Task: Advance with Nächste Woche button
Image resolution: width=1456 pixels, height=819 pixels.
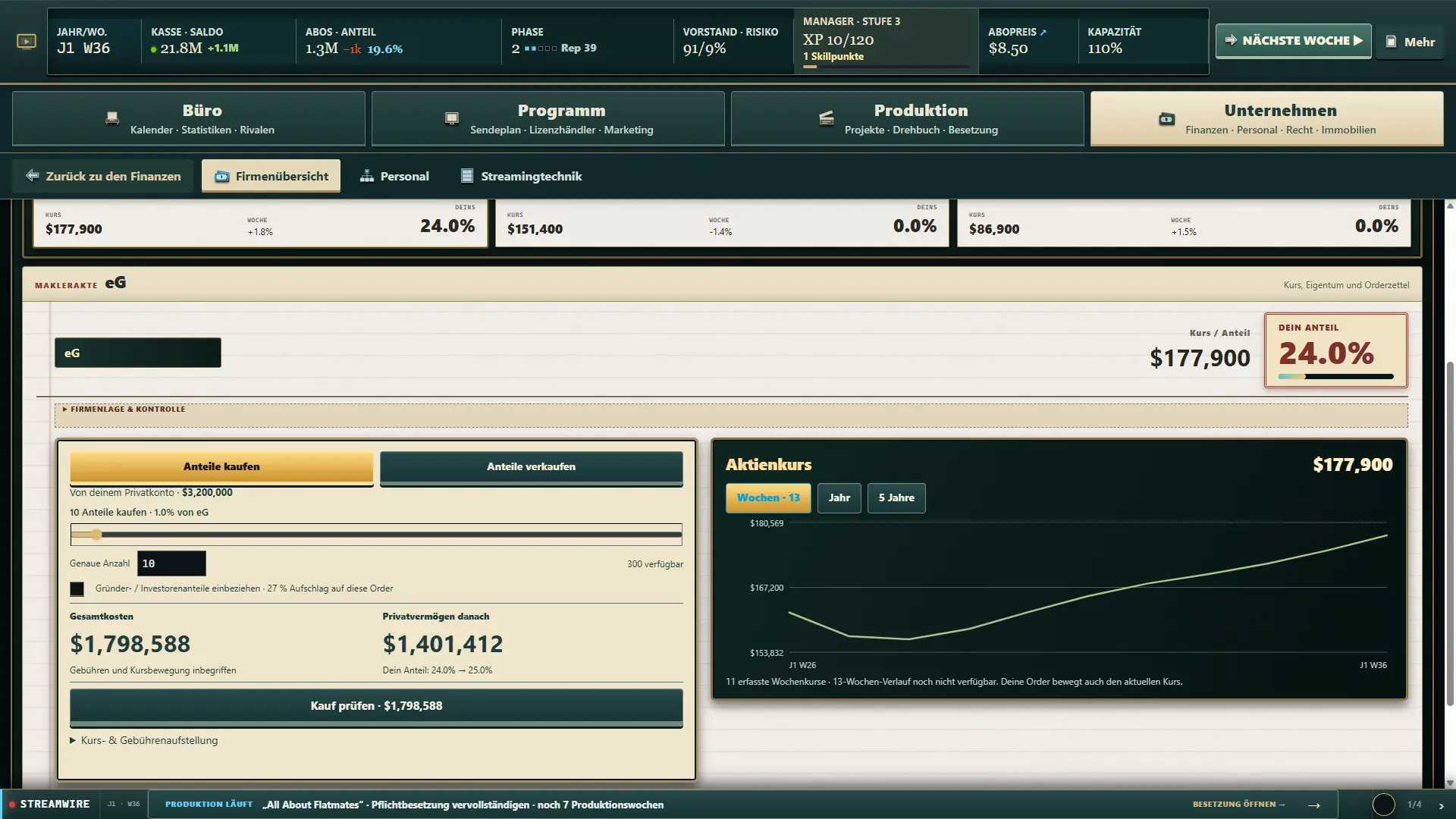Action: pos(1293,41)
